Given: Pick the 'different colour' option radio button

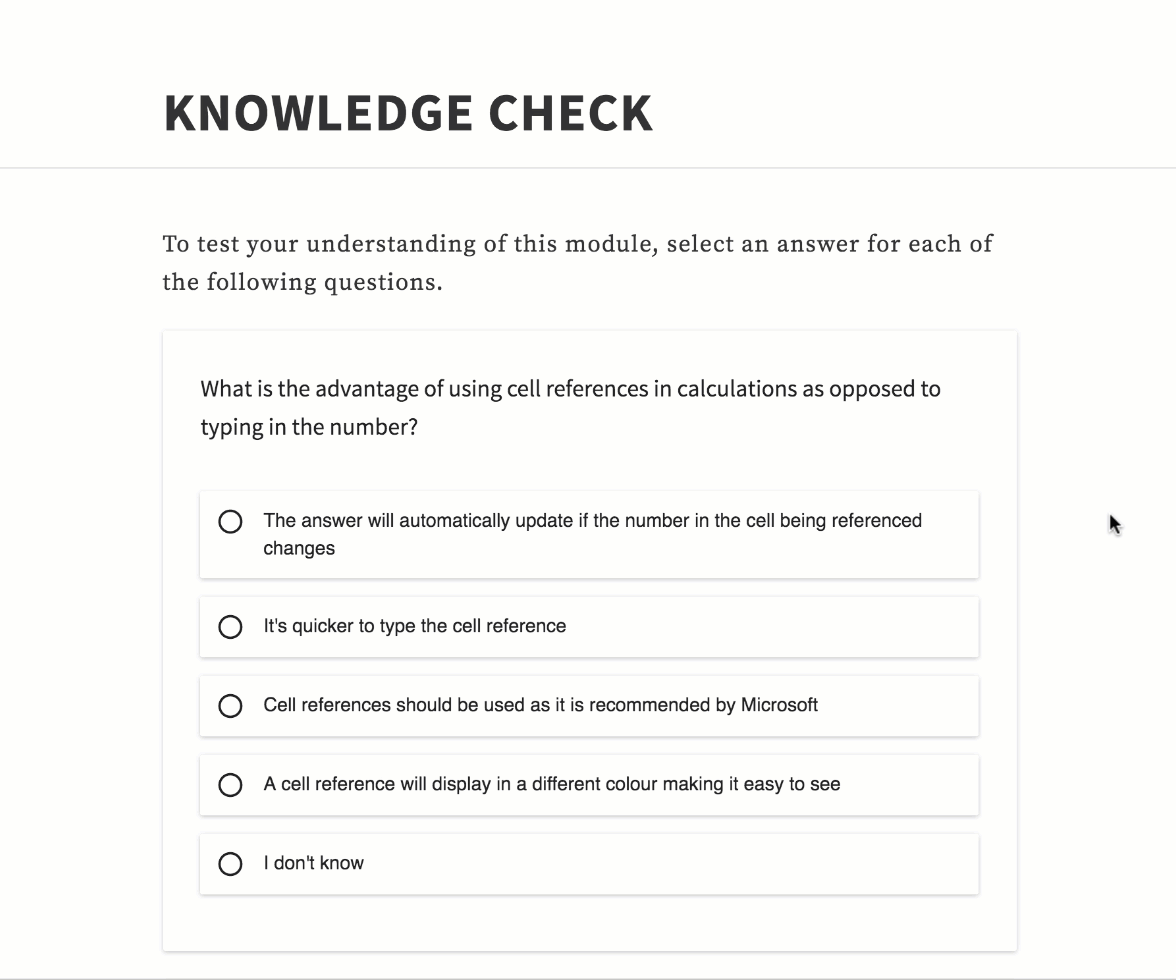Looking at the screenshot, I should click(230, 785).
